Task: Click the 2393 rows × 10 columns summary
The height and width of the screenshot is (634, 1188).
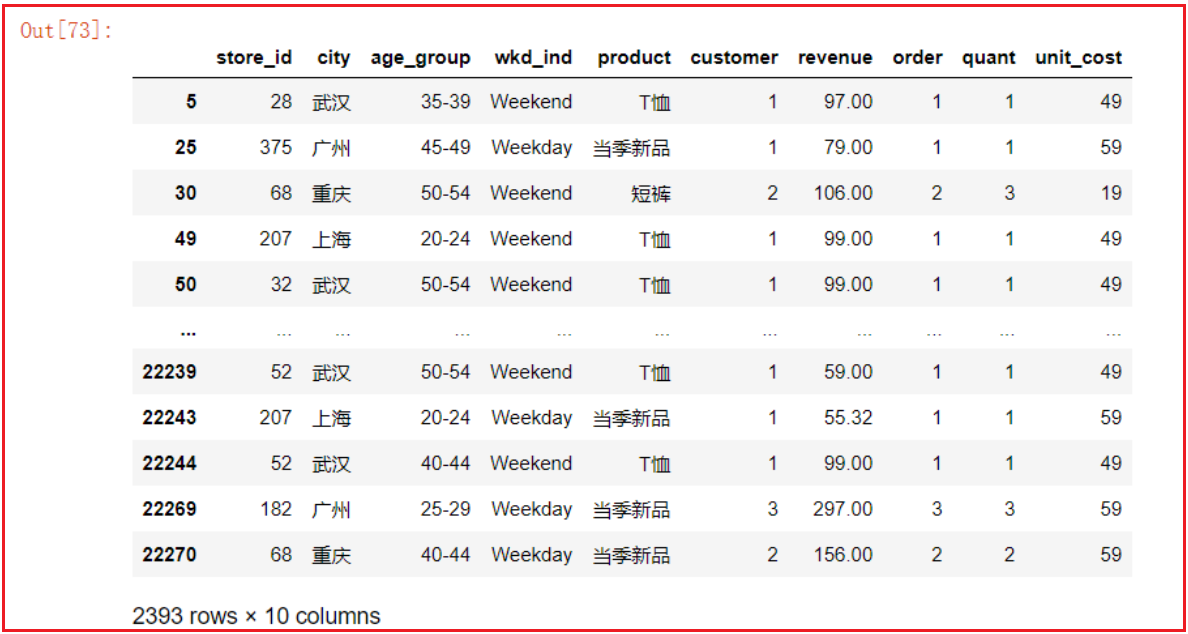Action: (x=256, y=616)
